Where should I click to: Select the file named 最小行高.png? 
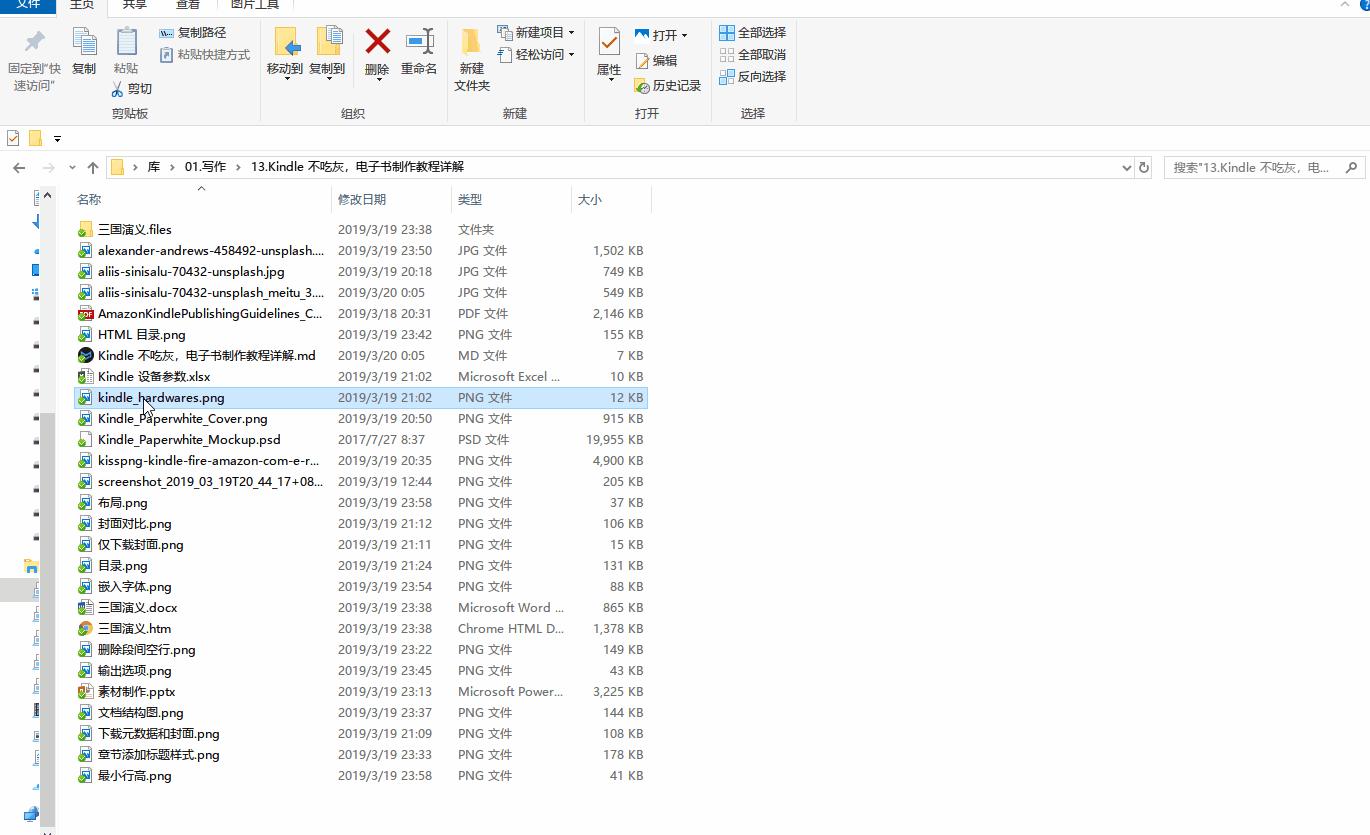pos(135,776)
